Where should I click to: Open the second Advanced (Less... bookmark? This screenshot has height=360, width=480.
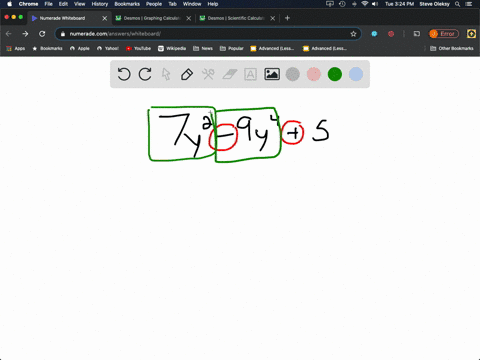pyautogui.click(x=325, y=48)
